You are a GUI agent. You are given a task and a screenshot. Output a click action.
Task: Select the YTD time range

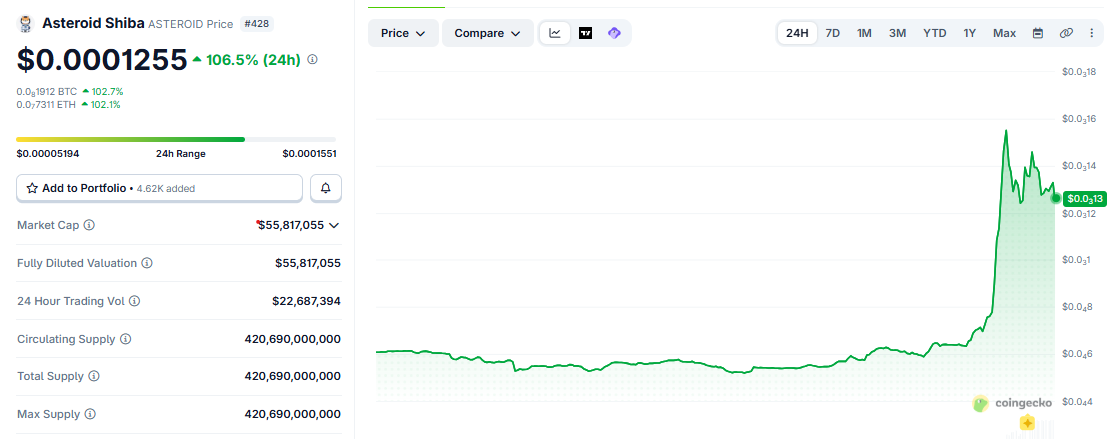935,33
